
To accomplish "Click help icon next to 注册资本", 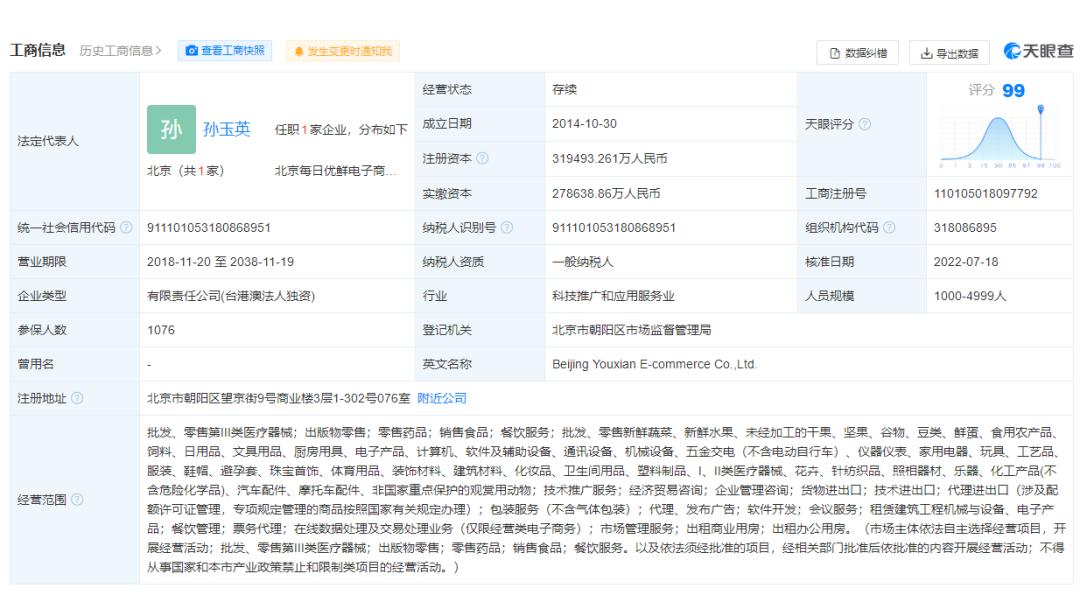I will 483,158.
